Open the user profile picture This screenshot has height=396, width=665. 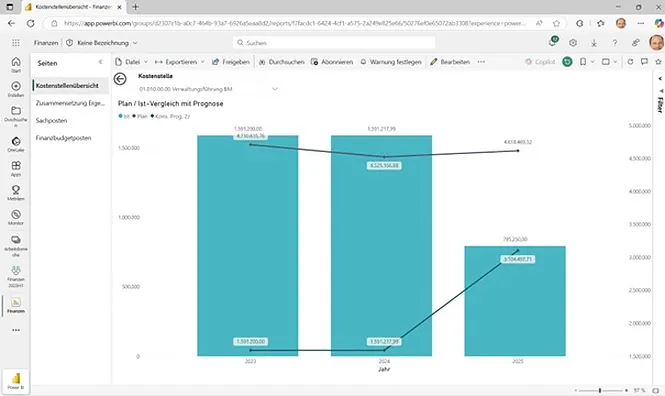pyautogui.click(x=657, y=43)
